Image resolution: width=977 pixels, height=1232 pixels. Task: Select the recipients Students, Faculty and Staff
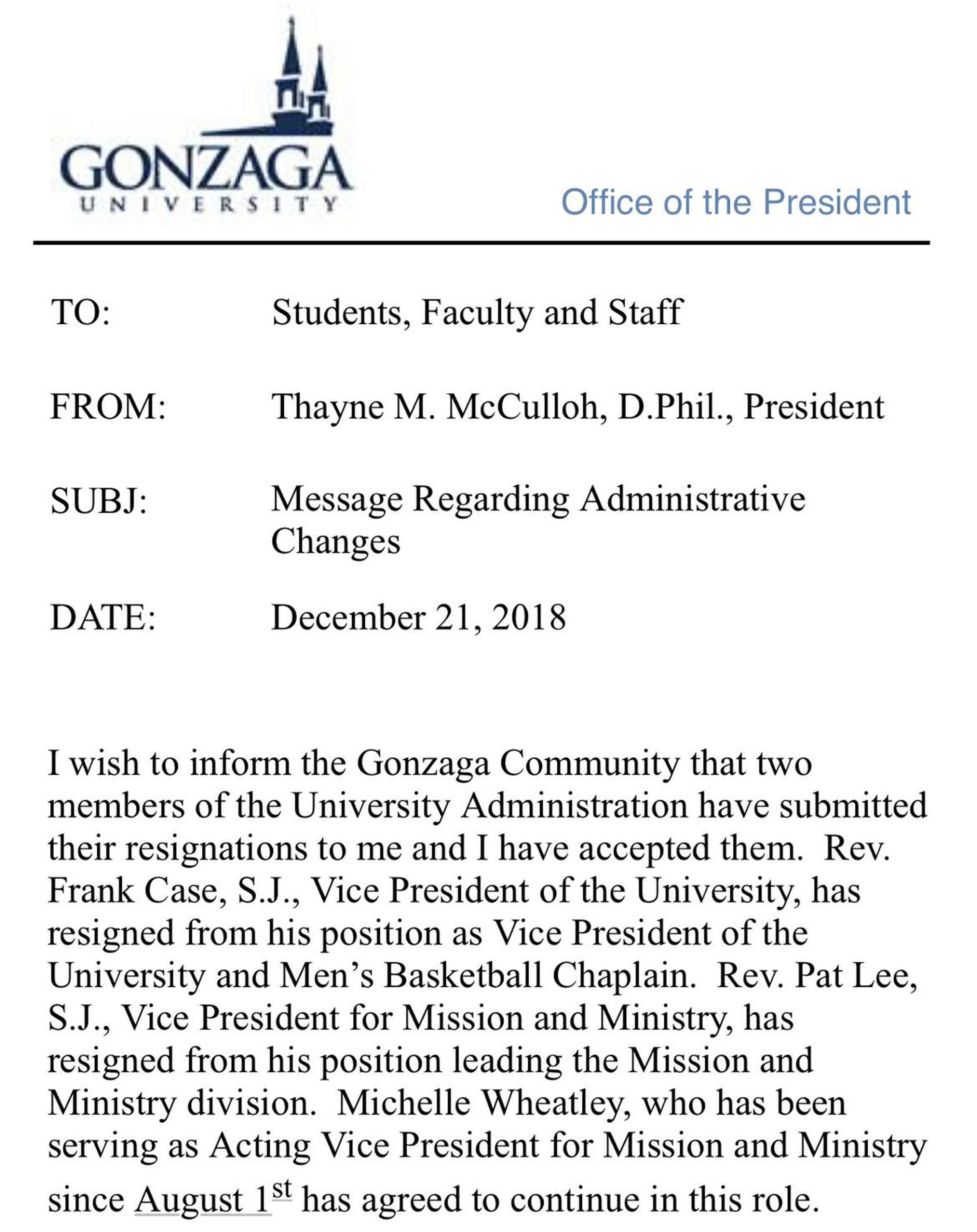coord(477,313)
